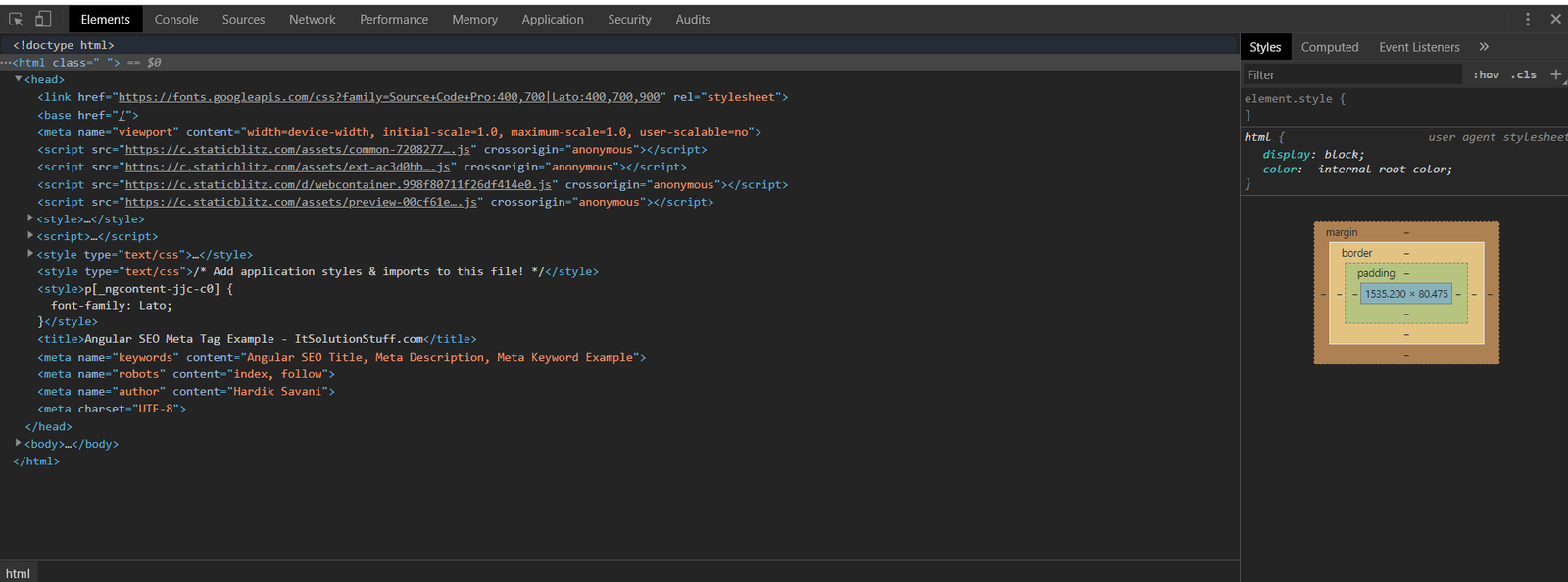Collapse the head element node

pyautogui.click(x=19, y=79)
